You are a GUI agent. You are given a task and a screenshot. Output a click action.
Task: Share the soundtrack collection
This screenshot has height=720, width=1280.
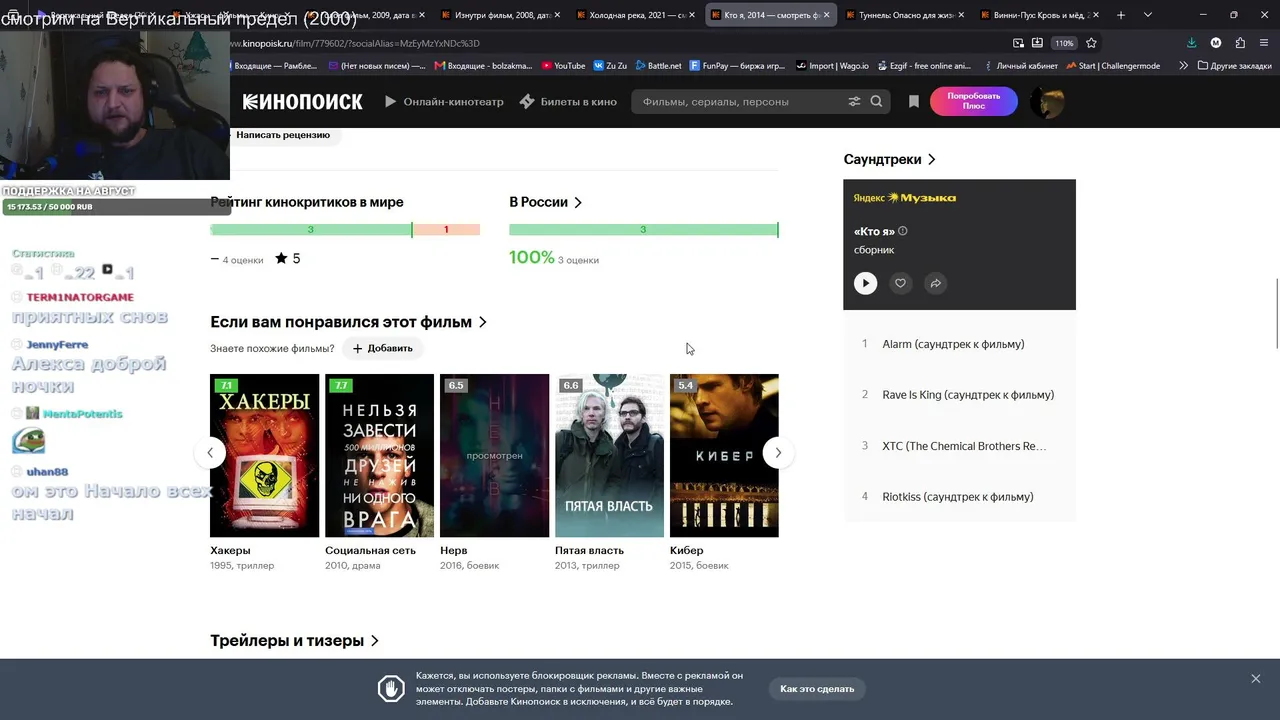(935, 283)
